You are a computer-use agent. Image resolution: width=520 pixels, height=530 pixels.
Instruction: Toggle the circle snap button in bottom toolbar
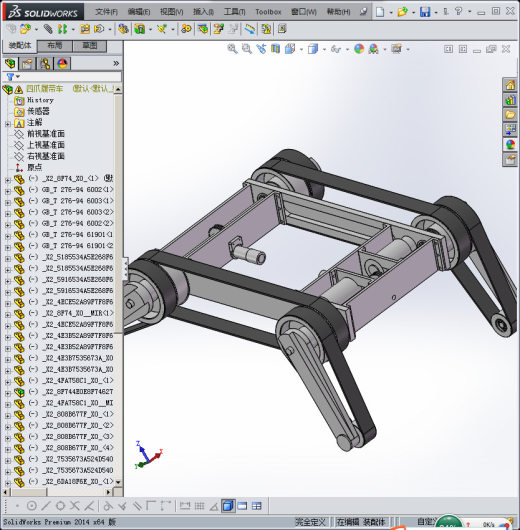pos(31,506)
